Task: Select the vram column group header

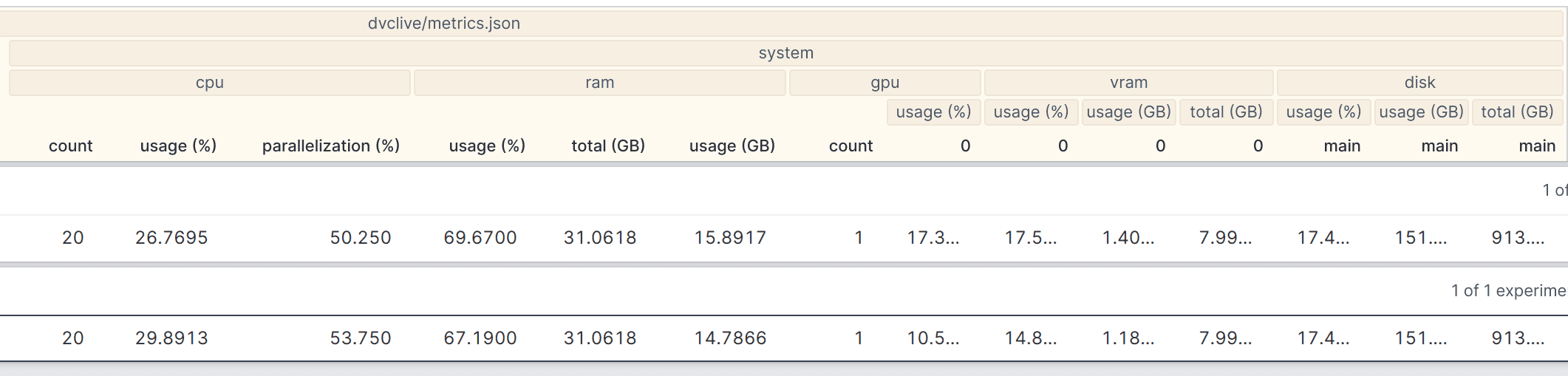Action: pyautogui.click(x=1128, y=83)
